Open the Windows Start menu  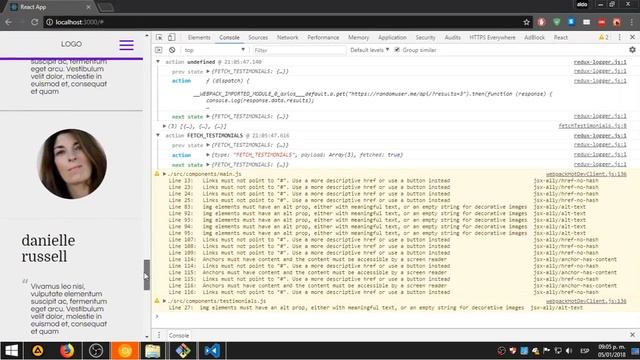click(x=11, y=351)
